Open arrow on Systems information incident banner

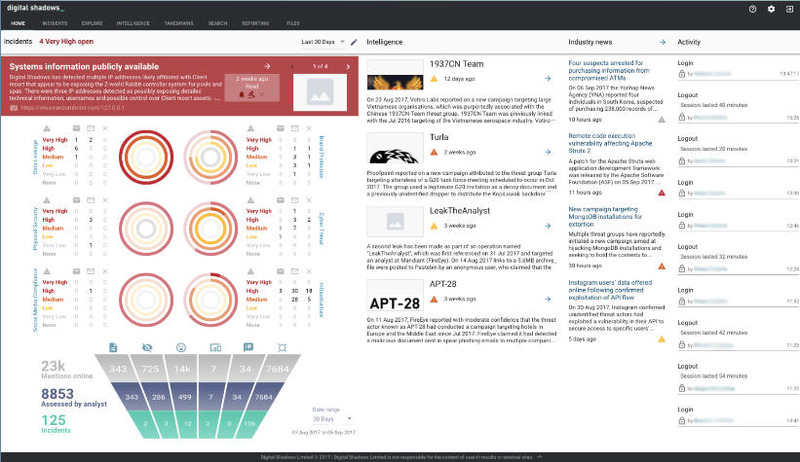pos(267,66)
